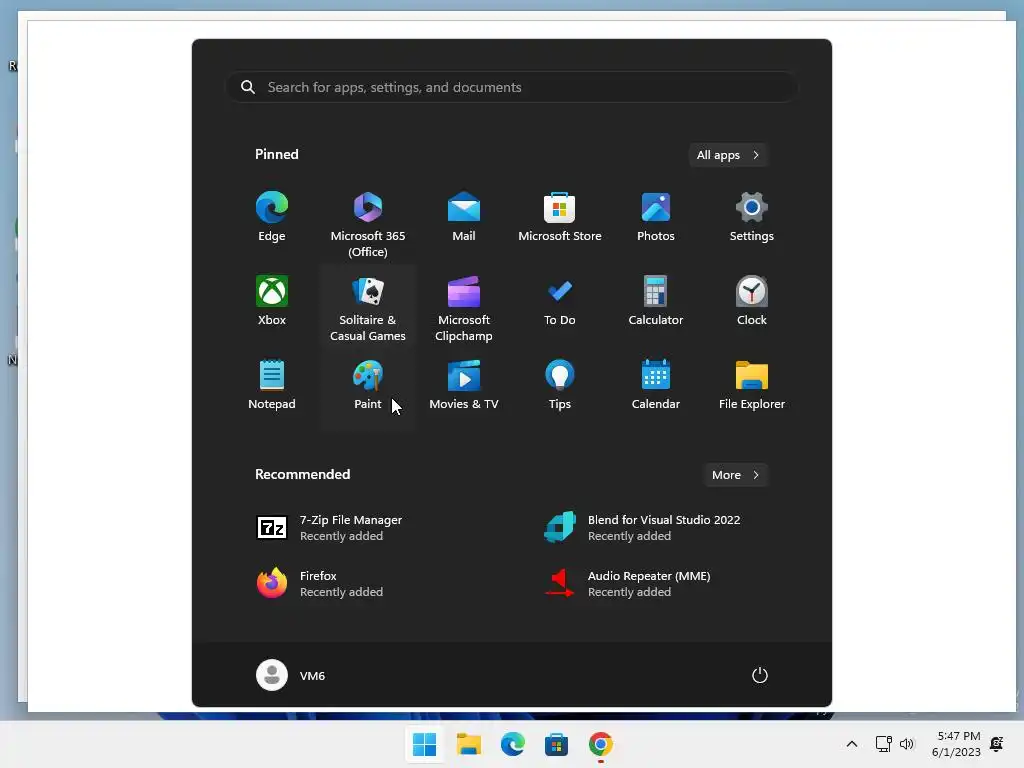
Task: Open File Explorer from pinned apps
Action: coord(752,385)
